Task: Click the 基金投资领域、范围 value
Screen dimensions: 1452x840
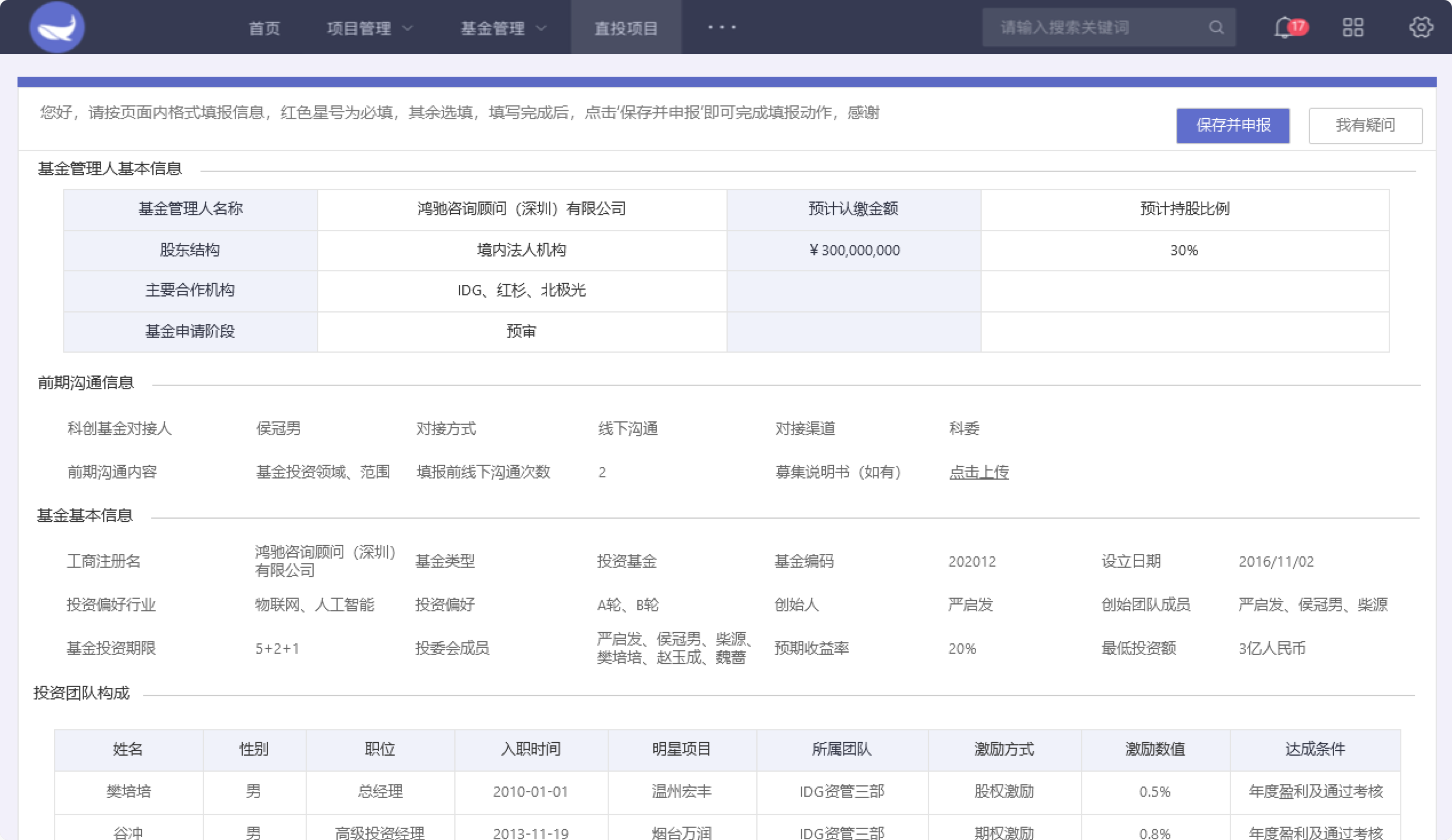Action: click(323, 472)
